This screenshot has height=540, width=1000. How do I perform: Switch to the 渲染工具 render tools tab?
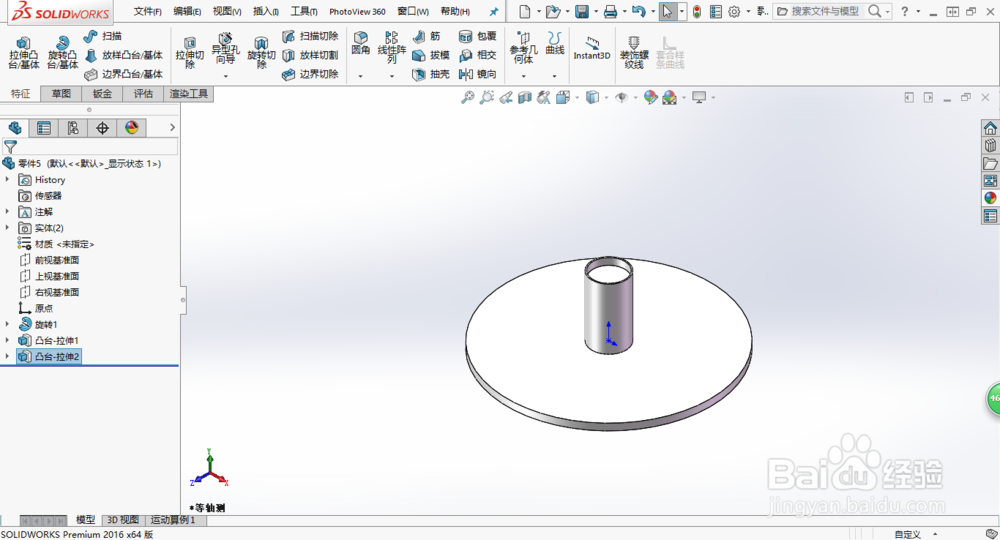pyautogui.click(x=189, y=94)
